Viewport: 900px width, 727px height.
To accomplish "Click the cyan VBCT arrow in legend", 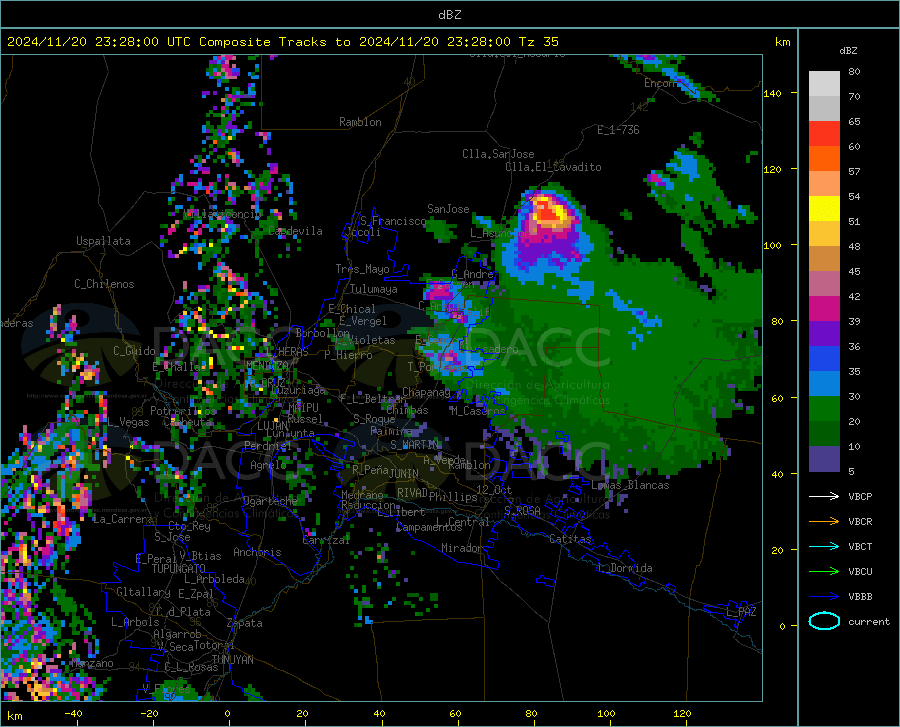I will [824, 546].
